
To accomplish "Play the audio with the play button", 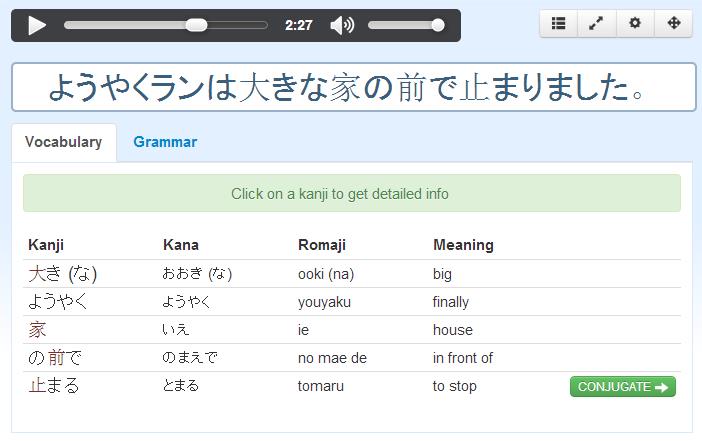I will pyautogui.click(x=37, y=26).
